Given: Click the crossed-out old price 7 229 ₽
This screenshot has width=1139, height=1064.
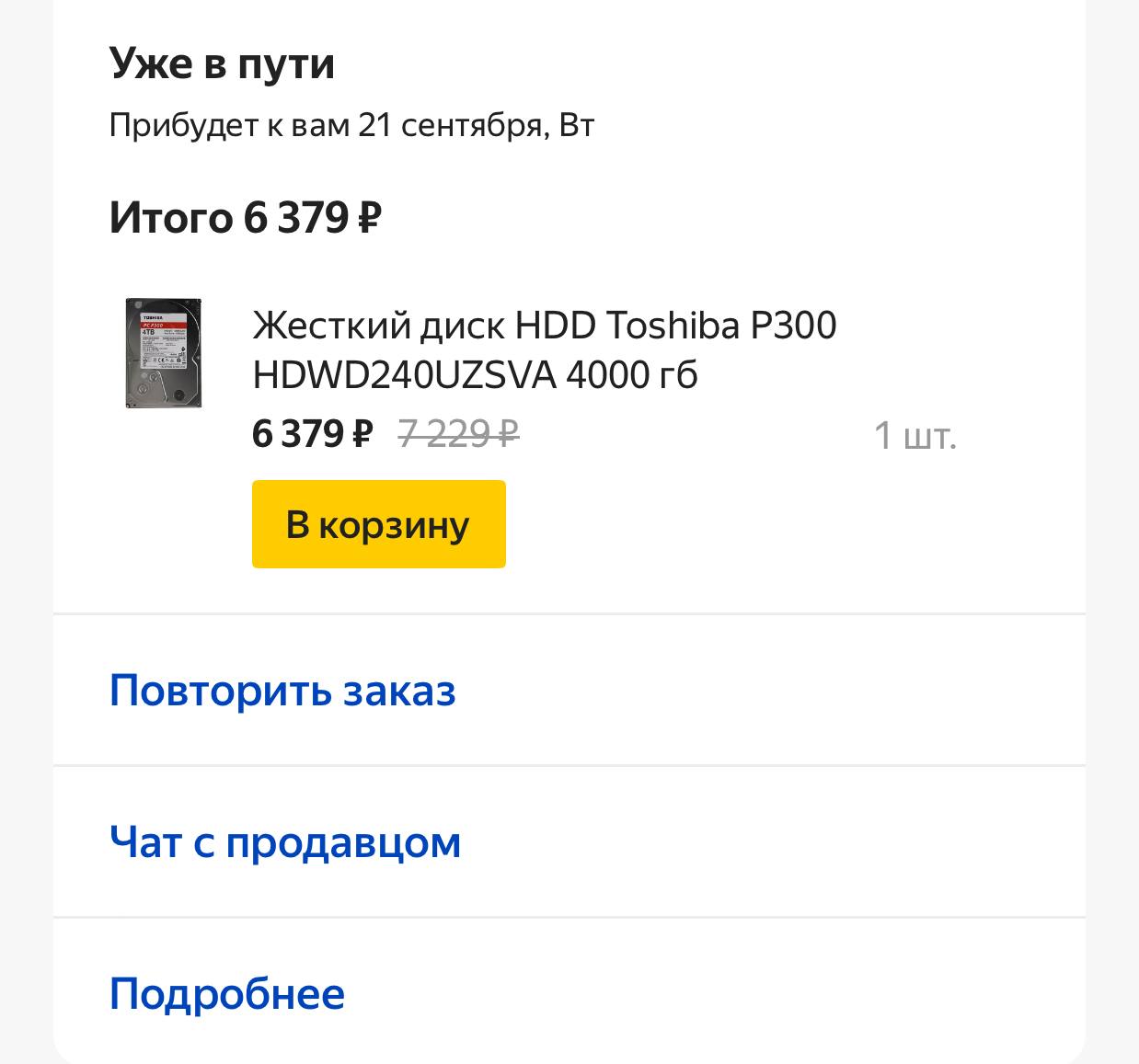Looking at the screenshot, I should [459, 433].
